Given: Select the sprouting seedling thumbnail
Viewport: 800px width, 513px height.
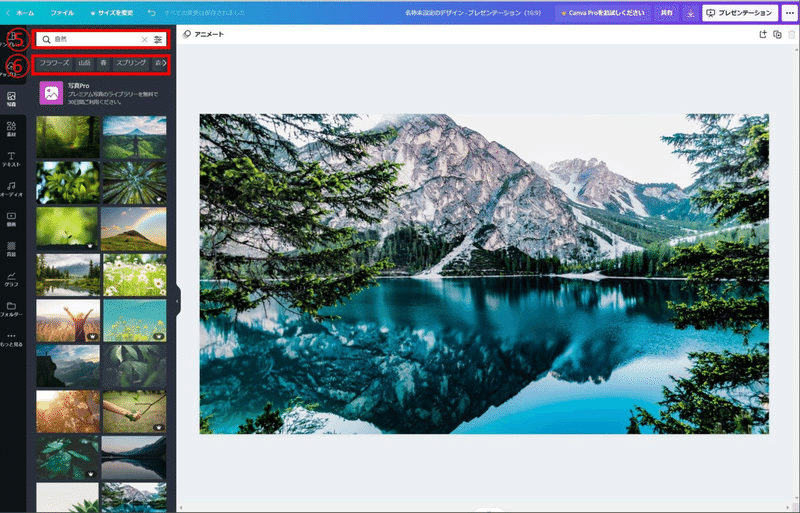Looking at the screenshot, I should tap(67, 229).
